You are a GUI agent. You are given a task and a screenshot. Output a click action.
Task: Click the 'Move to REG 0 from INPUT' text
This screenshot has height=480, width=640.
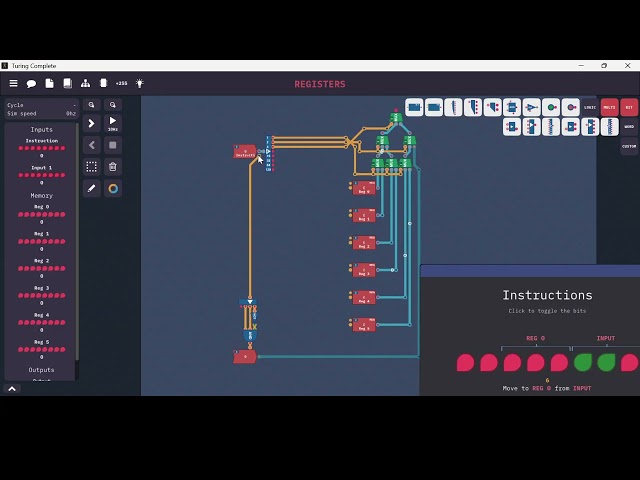pyautogui.click(x=547, y=388)
